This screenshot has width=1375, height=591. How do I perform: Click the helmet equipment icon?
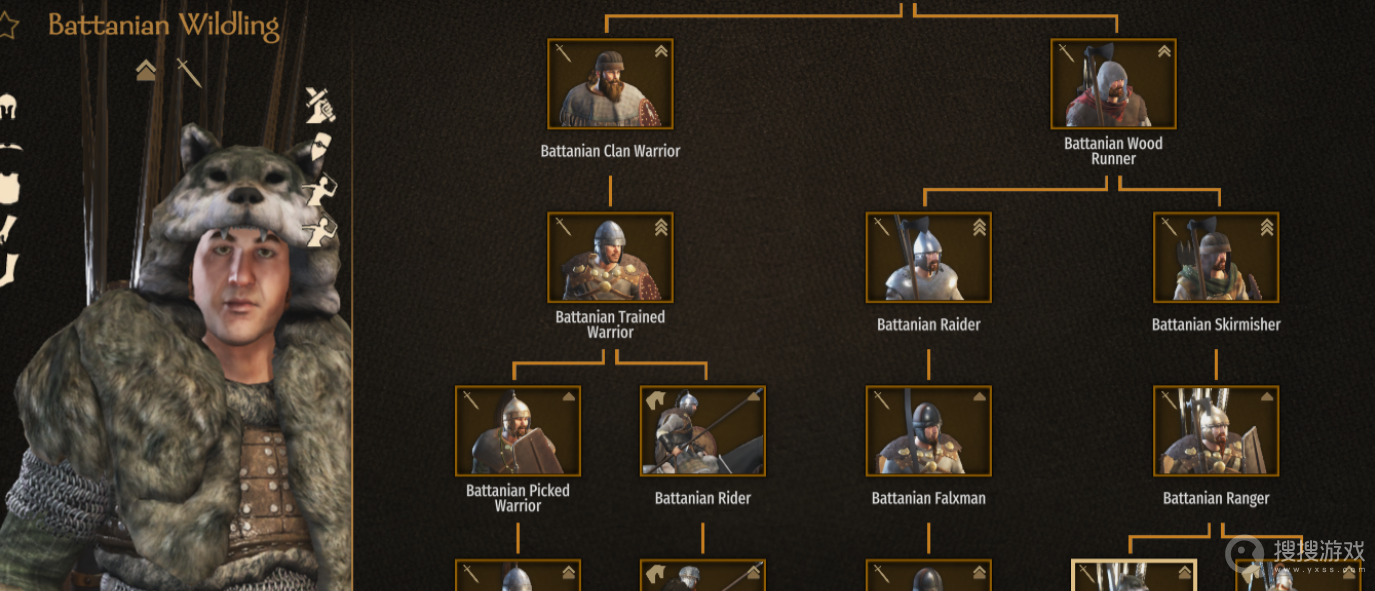[x=9, y=107]
